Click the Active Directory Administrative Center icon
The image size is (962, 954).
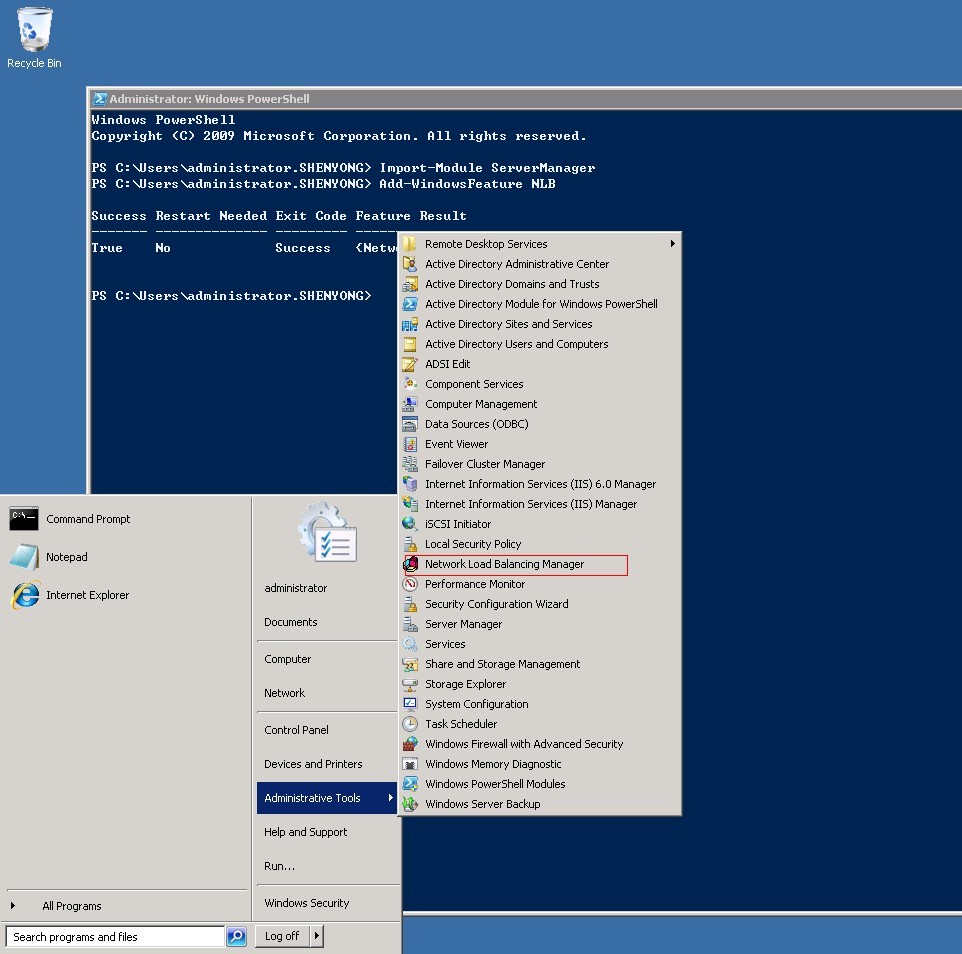[410, 264]
